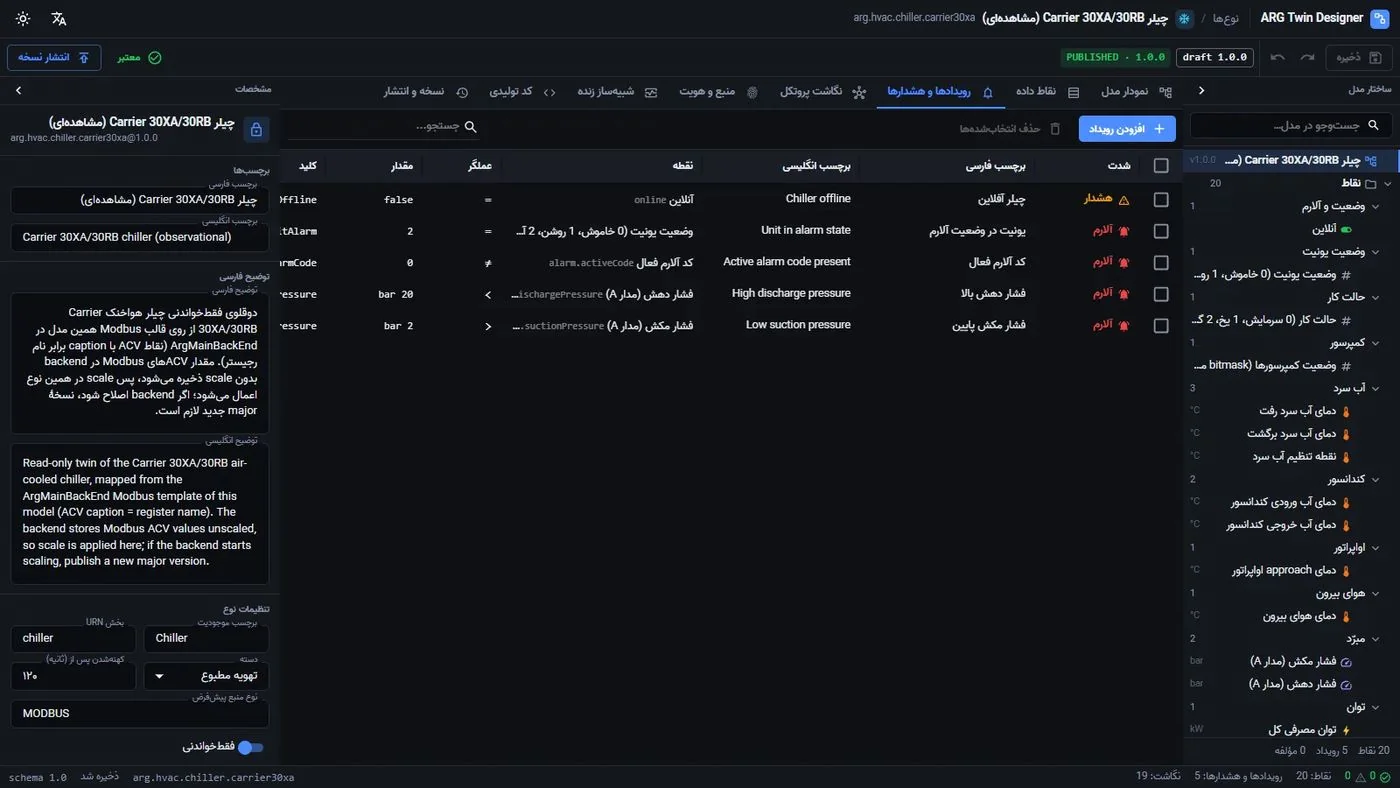Screen dimensions: 1400x788
Task: Click the انتشار نسخه publish button
Action: (54, 57)
